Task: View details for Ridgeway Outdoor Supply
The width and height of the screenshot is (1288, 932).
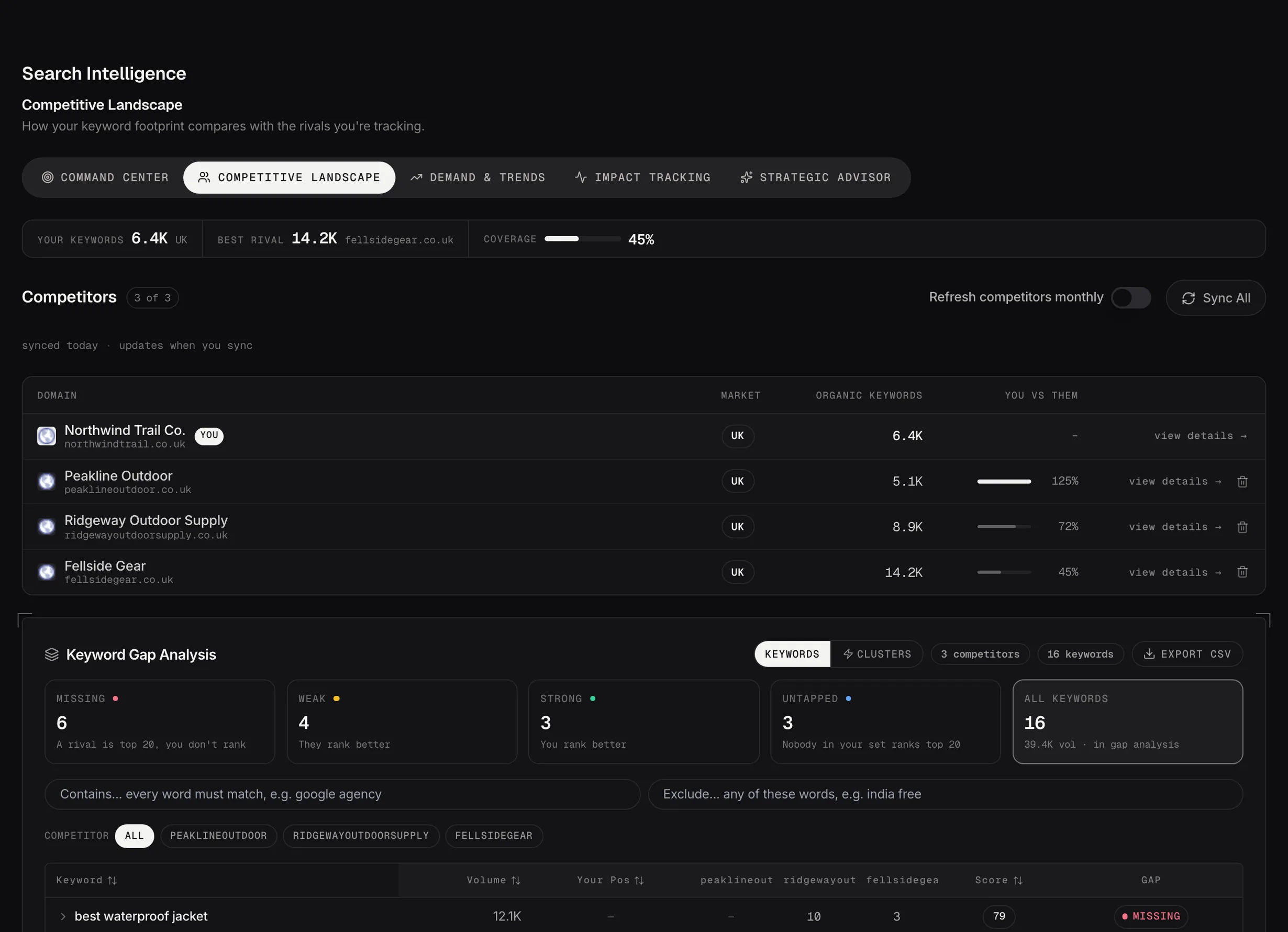Action: [1174, 527]
